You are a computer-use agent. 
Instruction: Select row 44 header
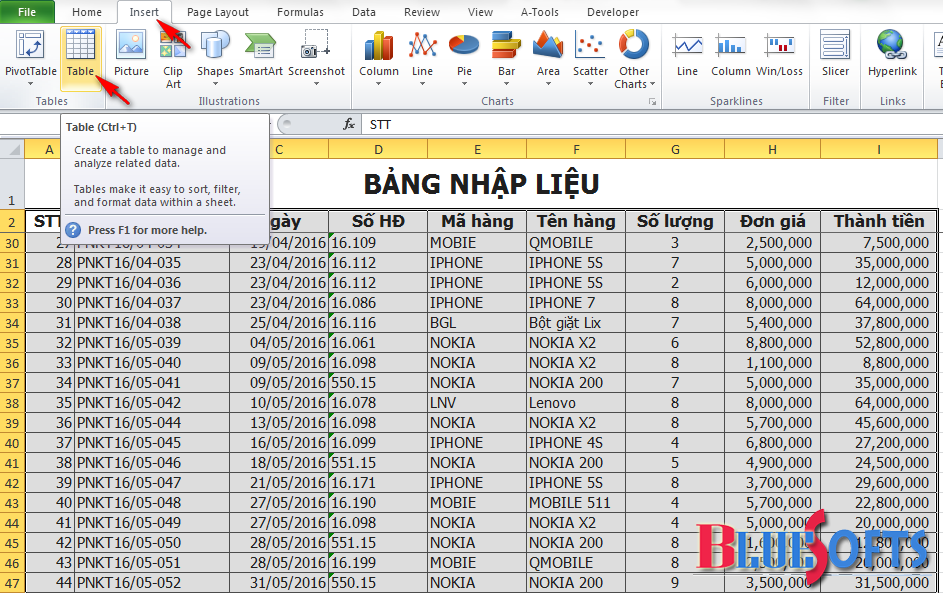click(12, 523)
